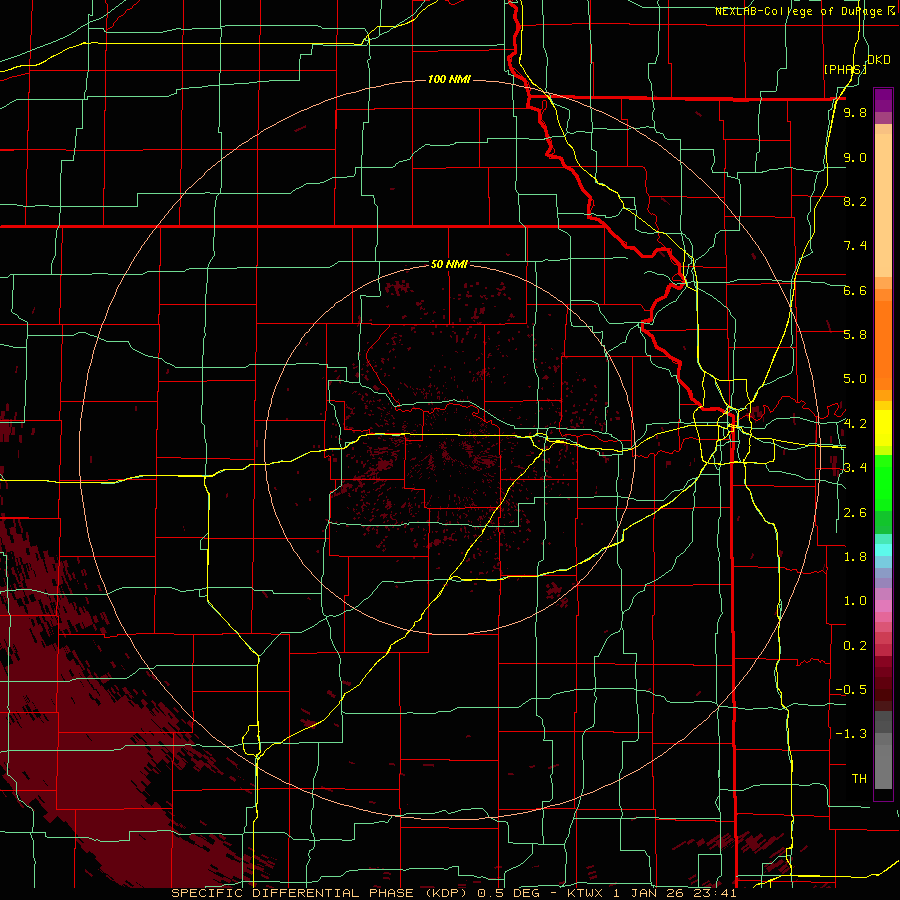Click the light peach swatch on color bar
Screen dimensions: 900x900
(x=883, y=207)
